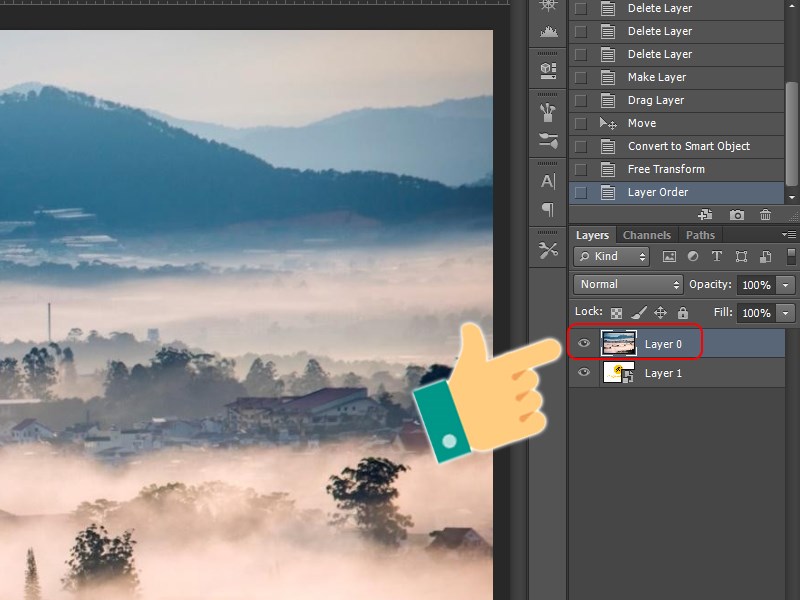Lock transparent pixels checkerboard icon

click(x=617, y=313)
